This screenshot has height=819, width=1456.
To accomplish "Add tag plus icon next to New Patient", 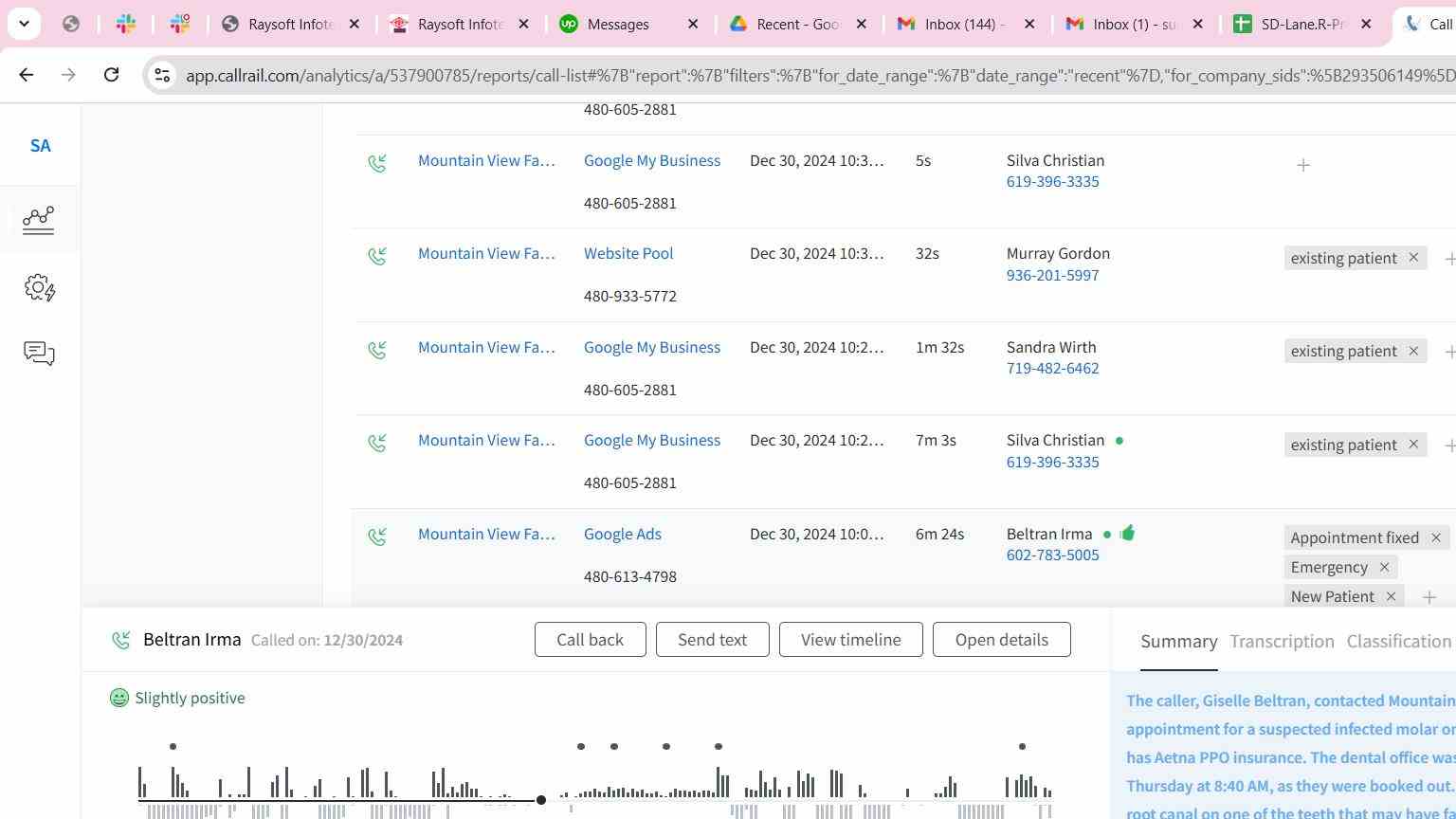I will [1429, 597].
